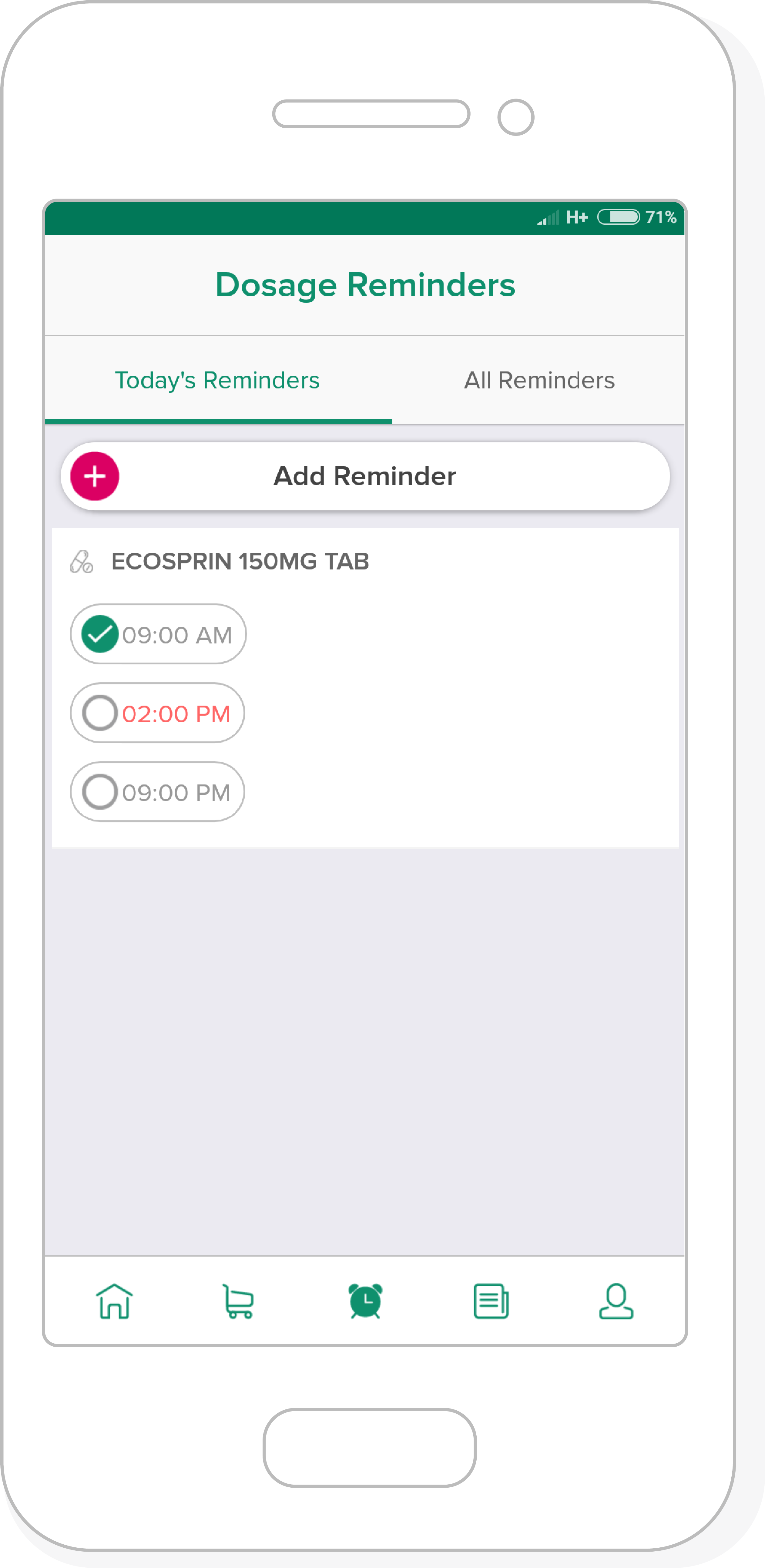Uncheck the 09:00 AM dose checkmark

pyautogui.click(x=100, y=634)
